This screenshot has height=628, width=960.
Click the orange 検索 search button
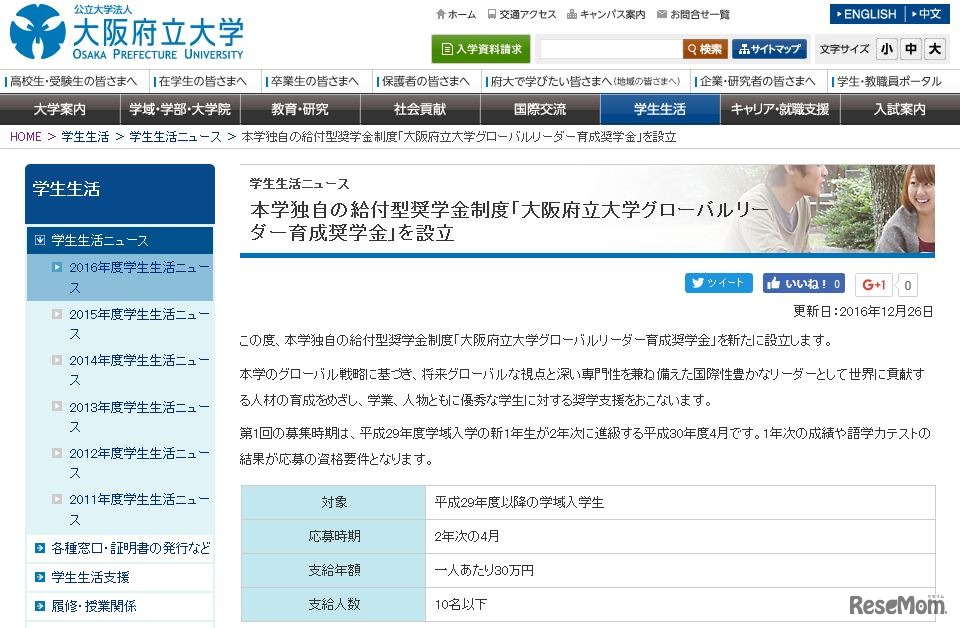(705, 49)
